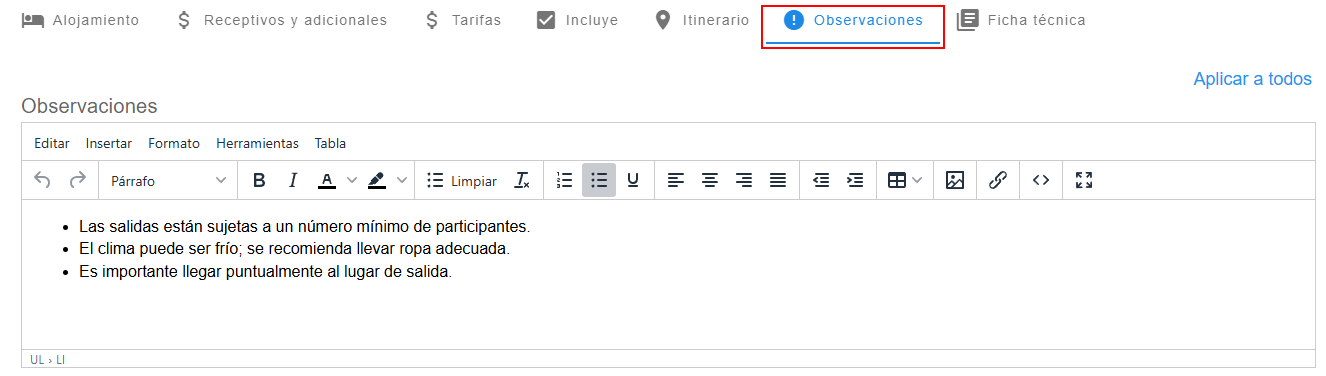Align text to the left
Image resolution: width=1326 pixels, height=376 pixels.
(676, 180)
